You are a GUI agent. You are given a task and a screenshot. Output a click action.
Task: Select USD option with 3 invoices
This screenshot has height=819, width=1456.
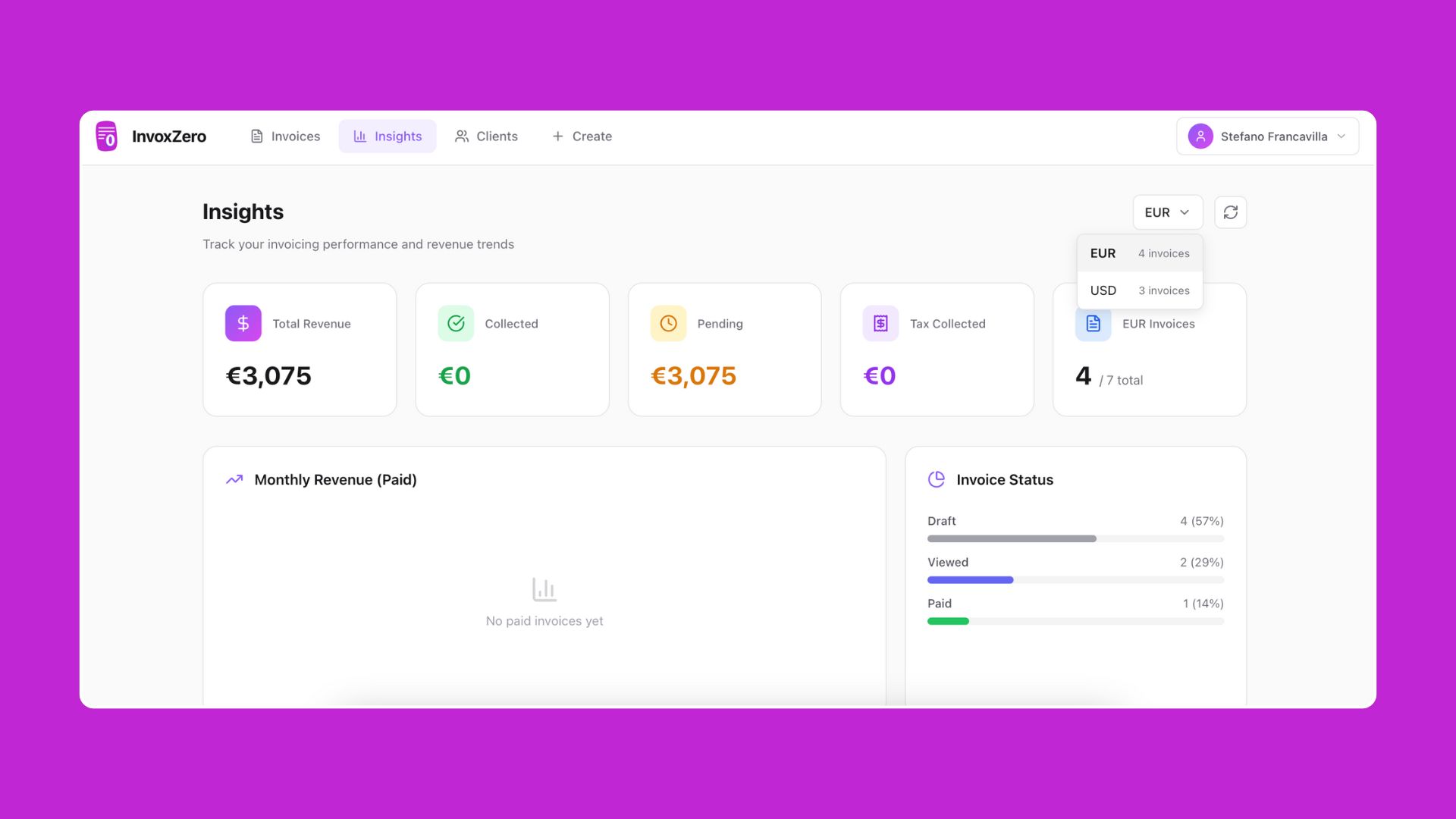pyautogui.click(x=1139, y=290)
